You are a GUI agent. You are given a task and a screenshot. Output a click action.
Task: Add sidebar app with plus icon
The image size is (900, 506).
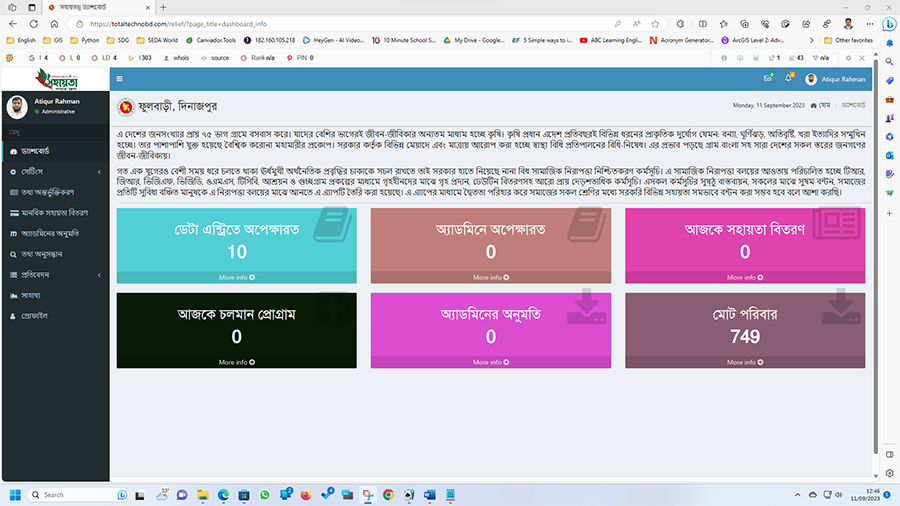[x=889, y=213]
